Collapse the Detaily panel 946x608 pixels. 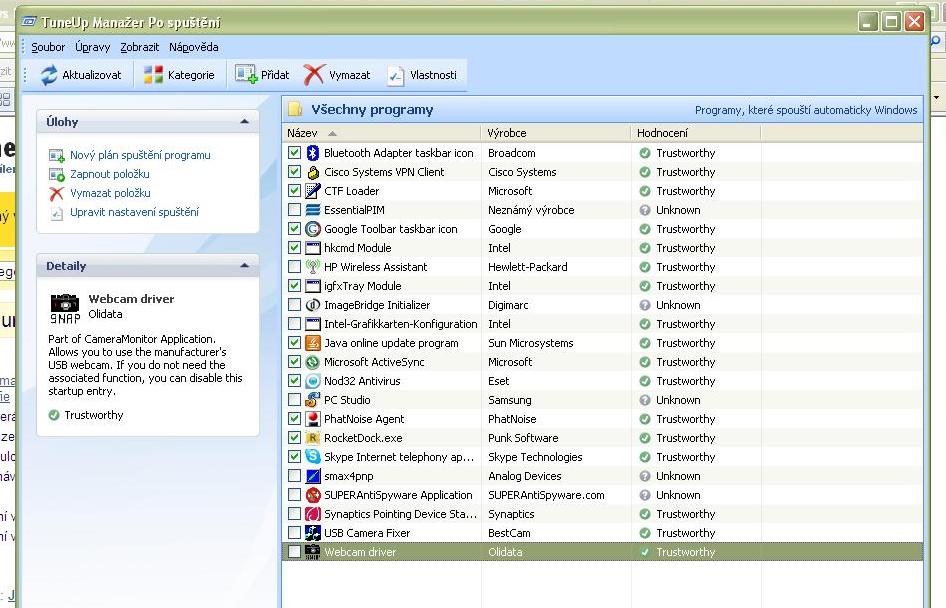click(x=245, y=266)
